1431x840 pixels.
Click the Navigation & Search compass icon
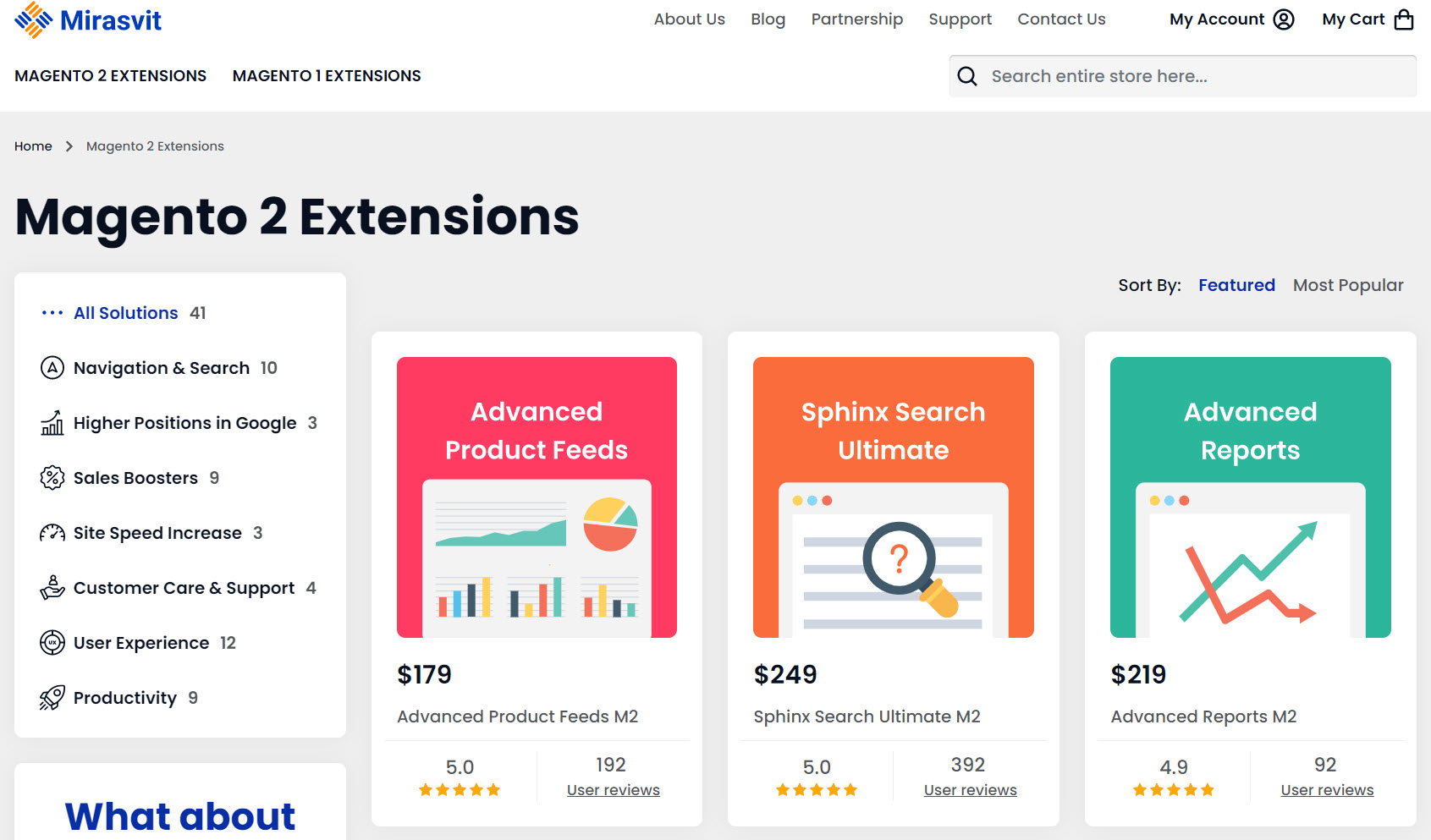click(52, 368)
